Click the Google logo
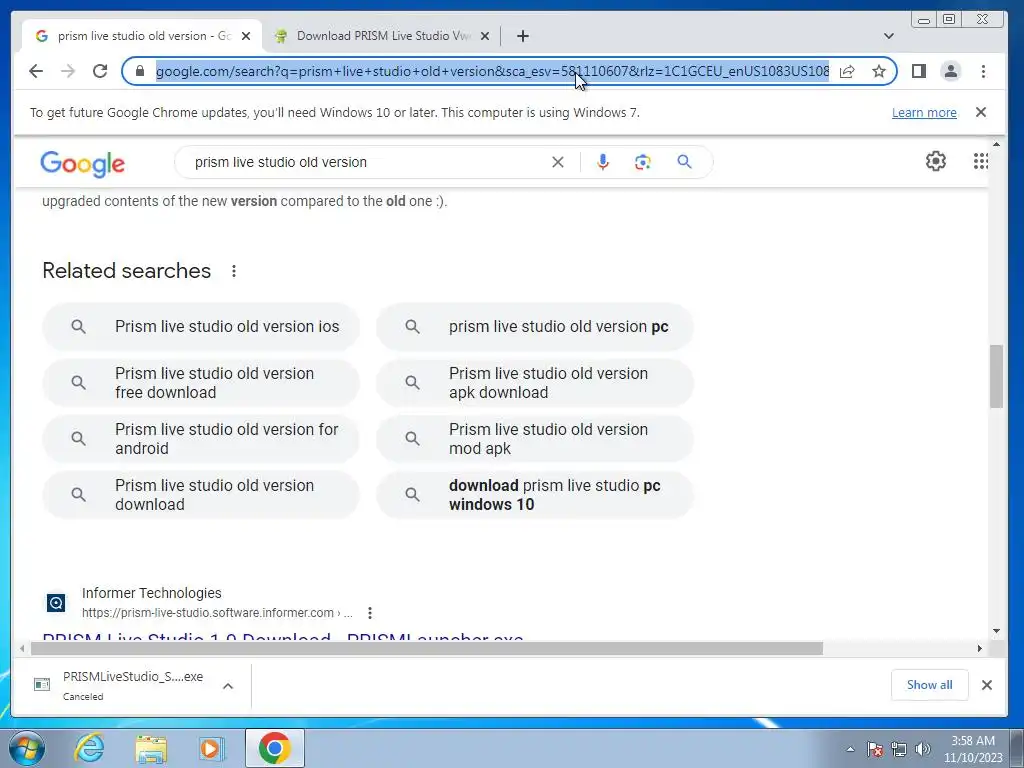Image resolution: width=1024 pixels, height=768 pixels. click(x=82, y=164)
